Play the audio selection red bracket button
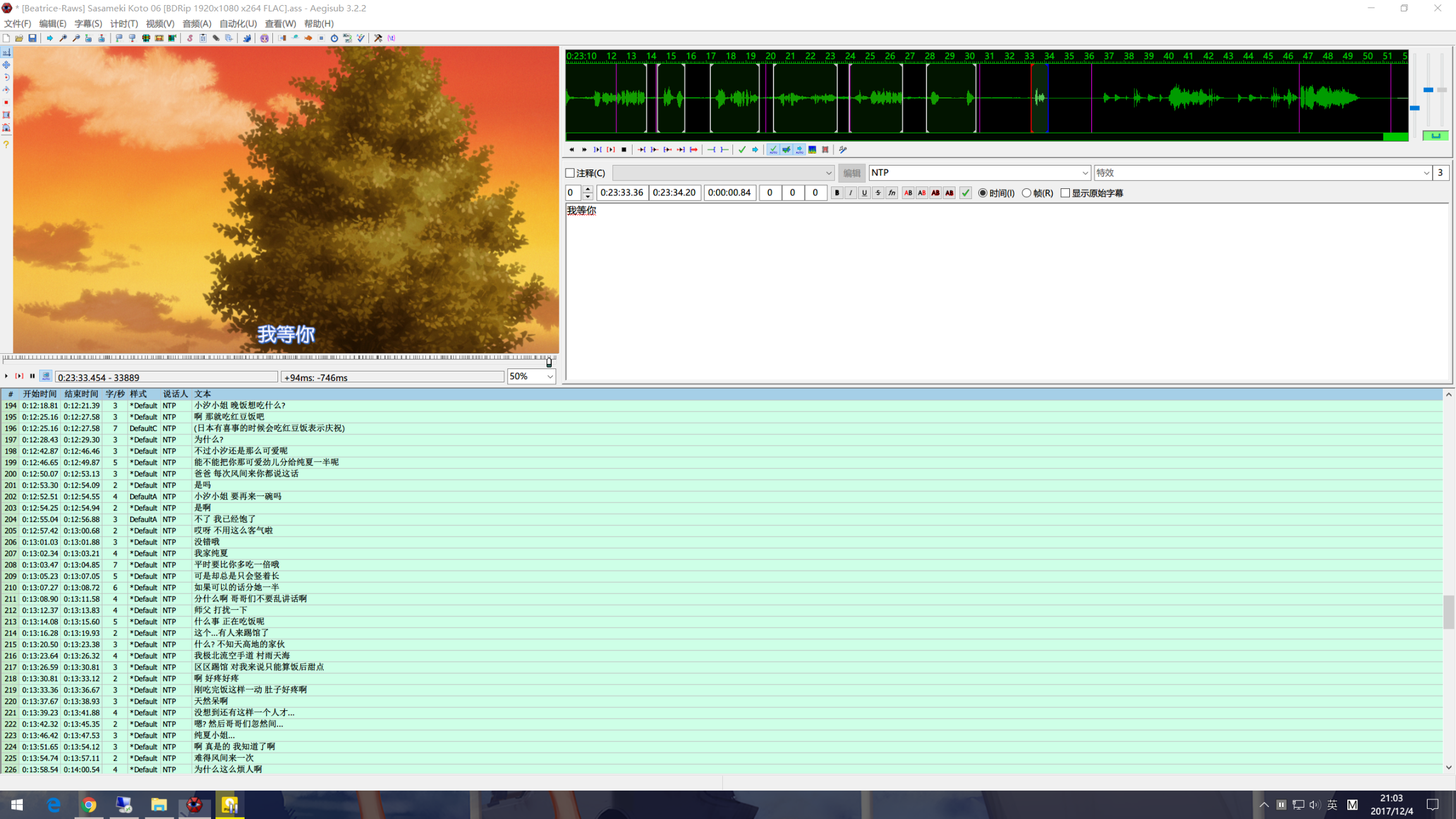Viewport: 1456px width, 819px height. pos(610,150)
